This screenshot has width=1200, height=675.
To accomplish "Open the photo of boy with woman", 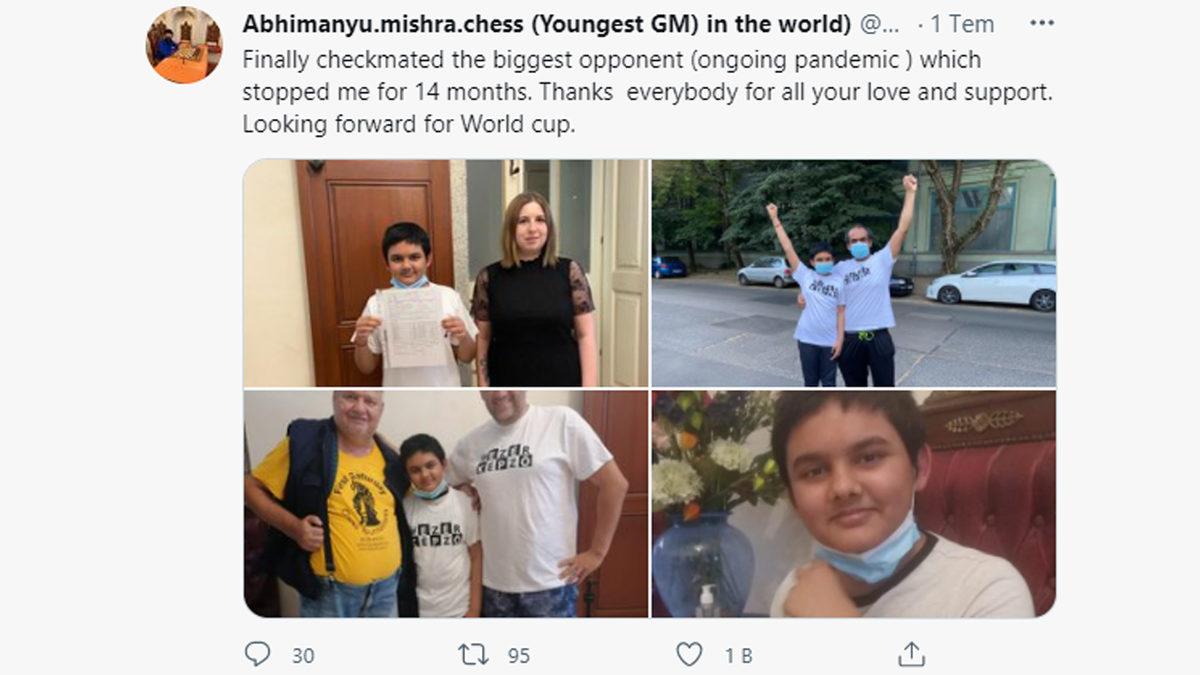I will coord(446,273).
